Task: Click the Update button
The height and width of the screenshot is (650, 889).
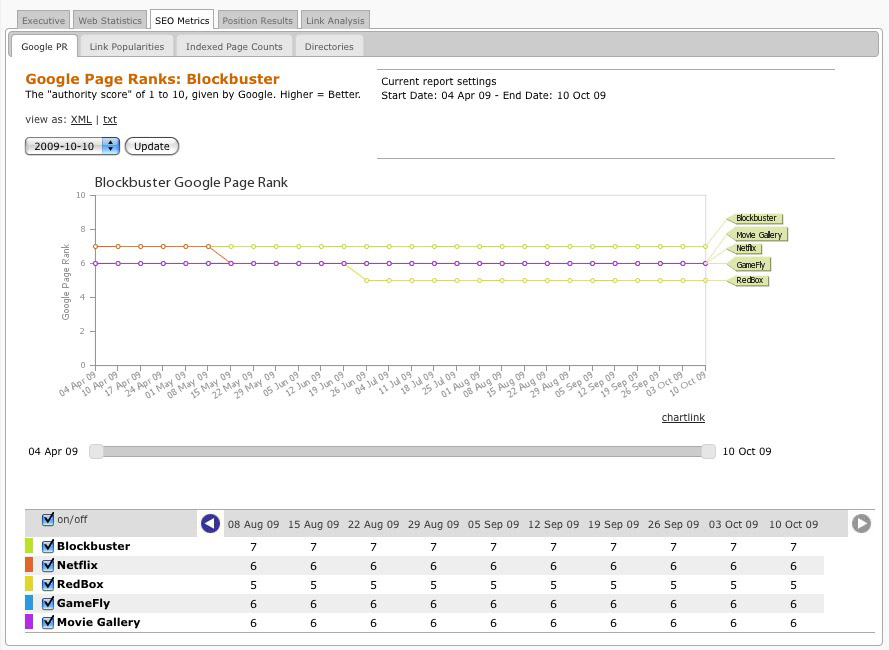Action: (x=152, y=146)
